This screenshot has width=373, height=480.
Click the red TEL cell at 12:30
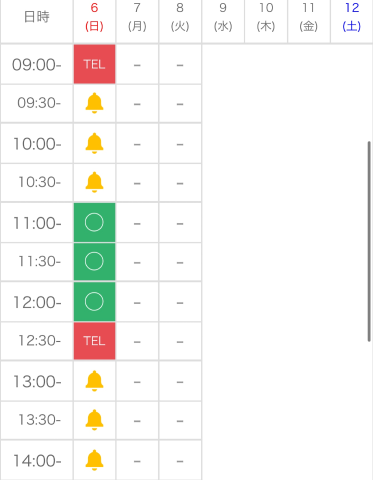pyautogui.click(x=94, y=341)
